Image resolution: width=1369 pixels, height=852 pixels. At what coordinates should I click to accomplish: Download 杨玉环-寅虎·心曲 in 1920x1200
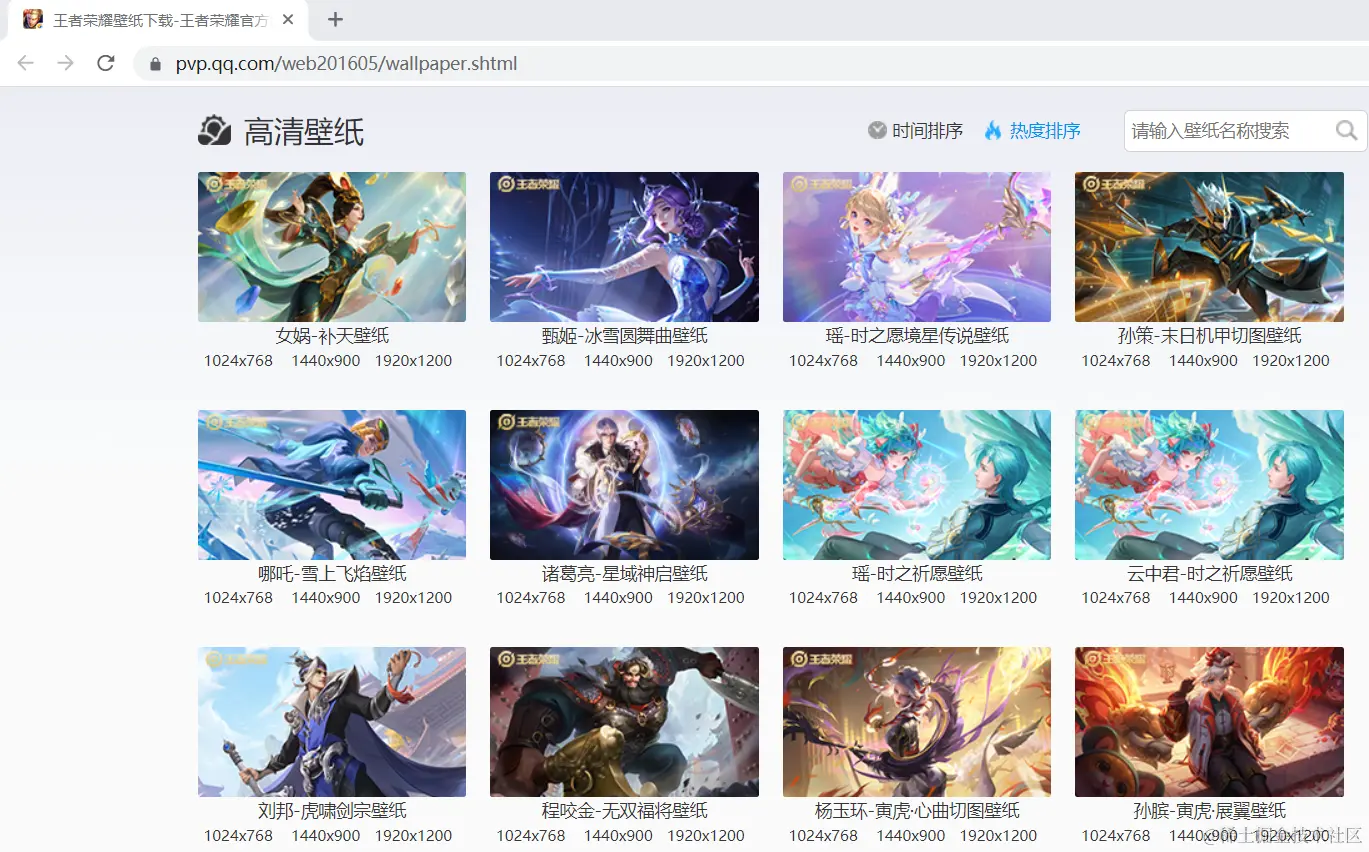pos(998,836)
